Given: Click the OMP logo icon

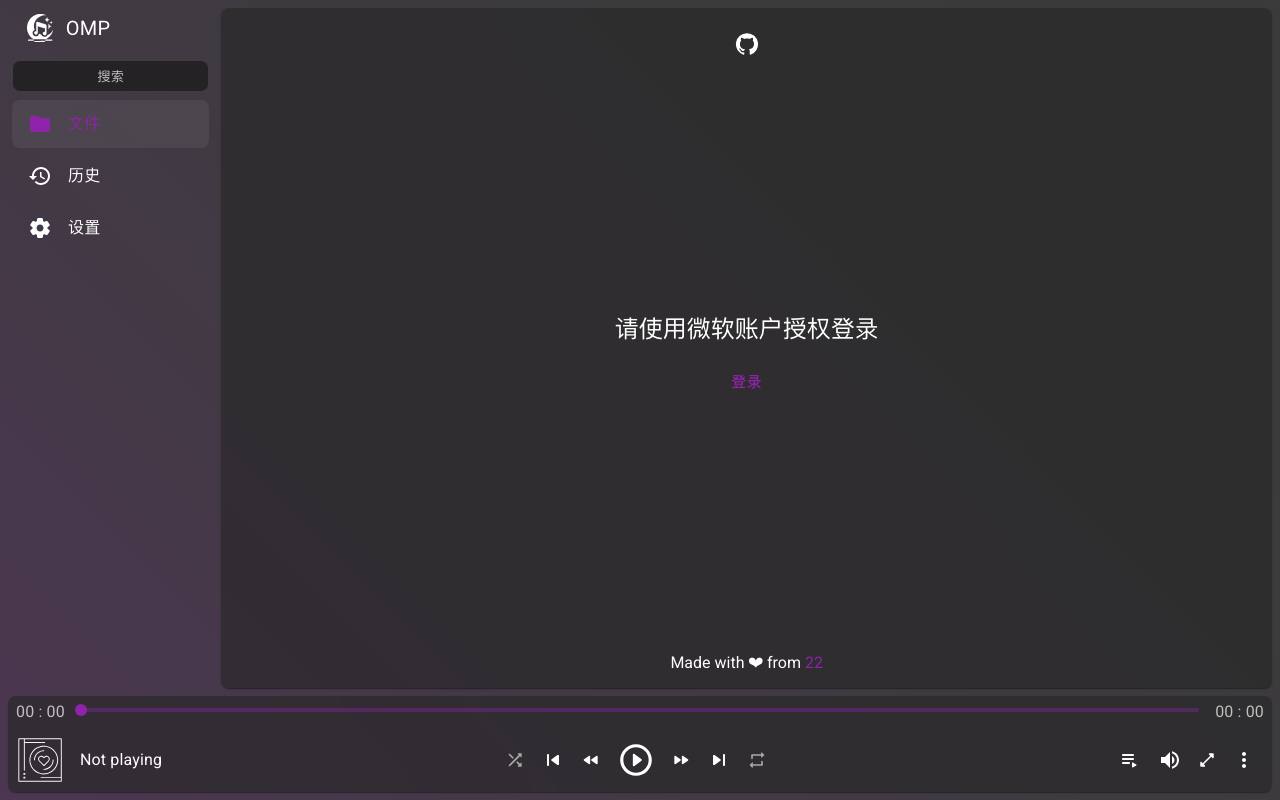Looking at the screenshot, I should (x=40, y=28).
